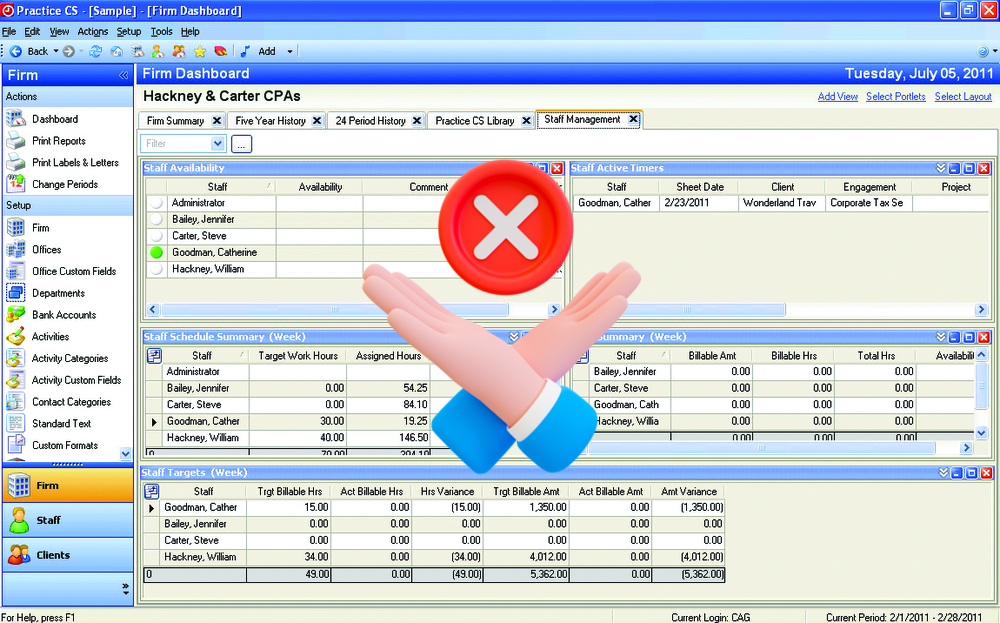Viewport: 1000px width, 623px height.
Task: Open Standard Text setup item
Action: [x=61, y=423]
